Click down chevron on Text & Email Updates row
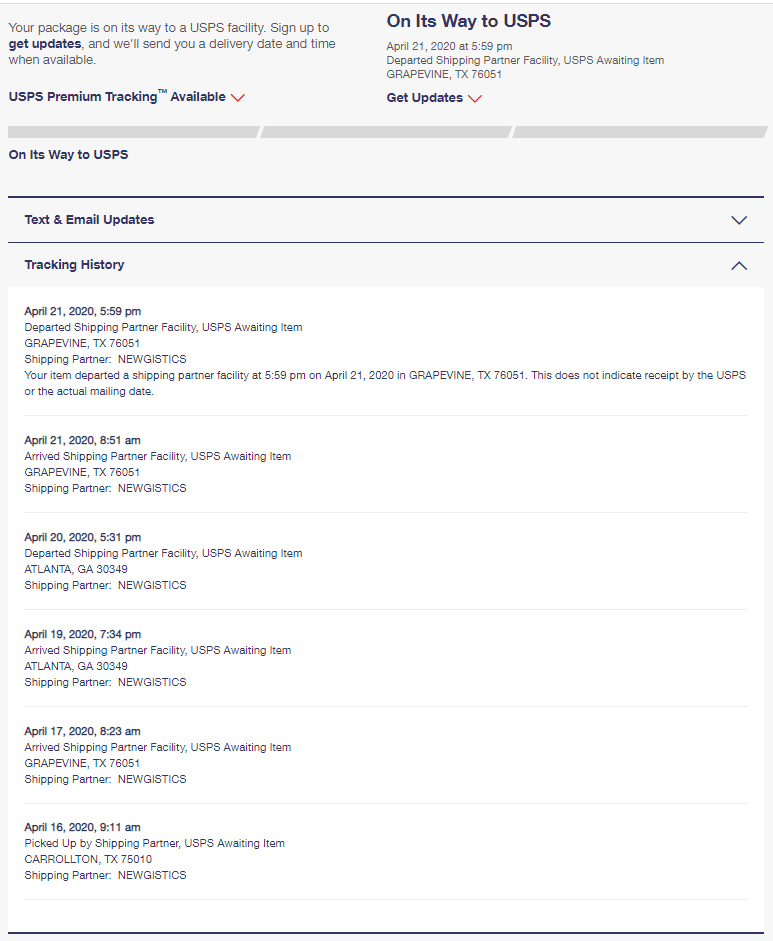Screen dimensions: 773x941 [739, 220]
